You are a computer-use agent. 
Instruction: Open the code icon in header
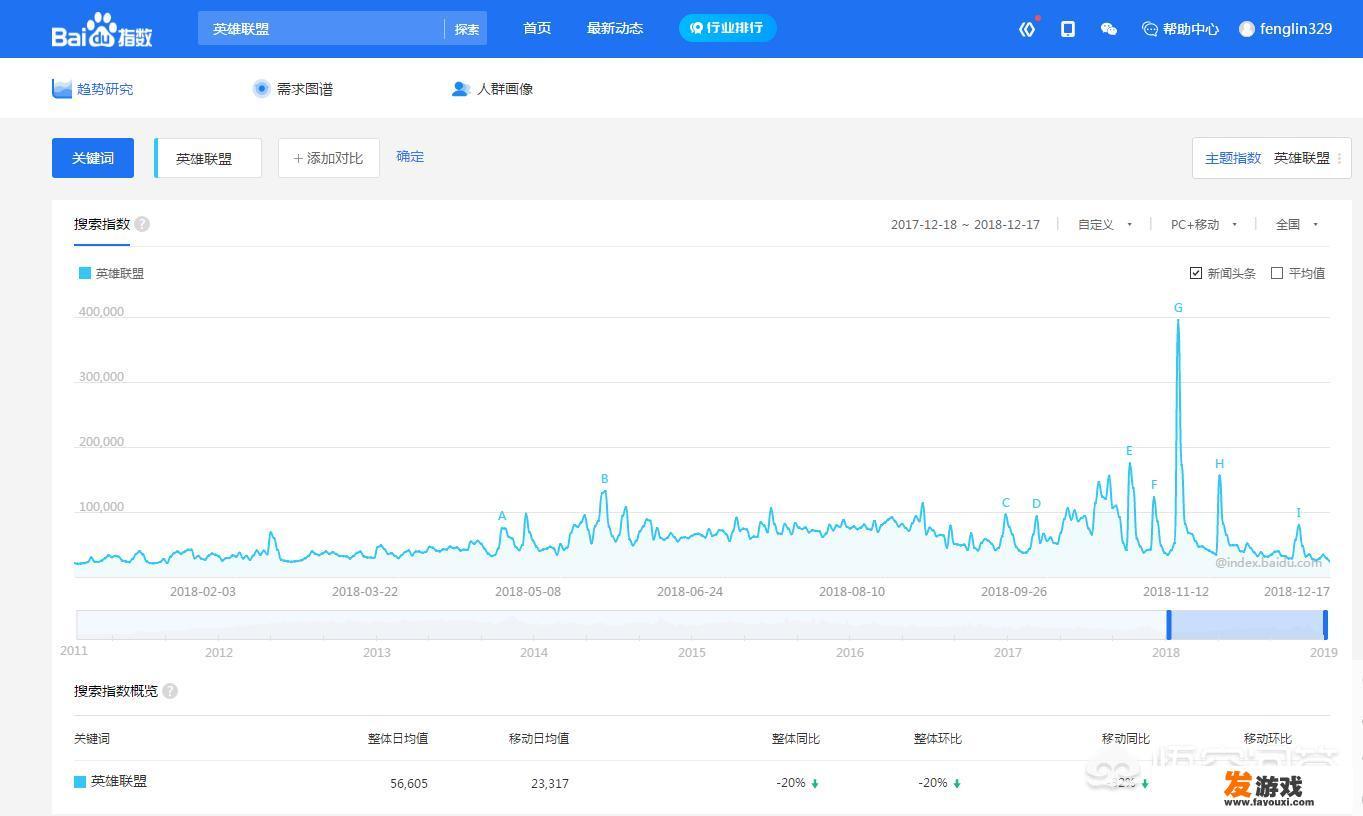(x=1027, y=29)
